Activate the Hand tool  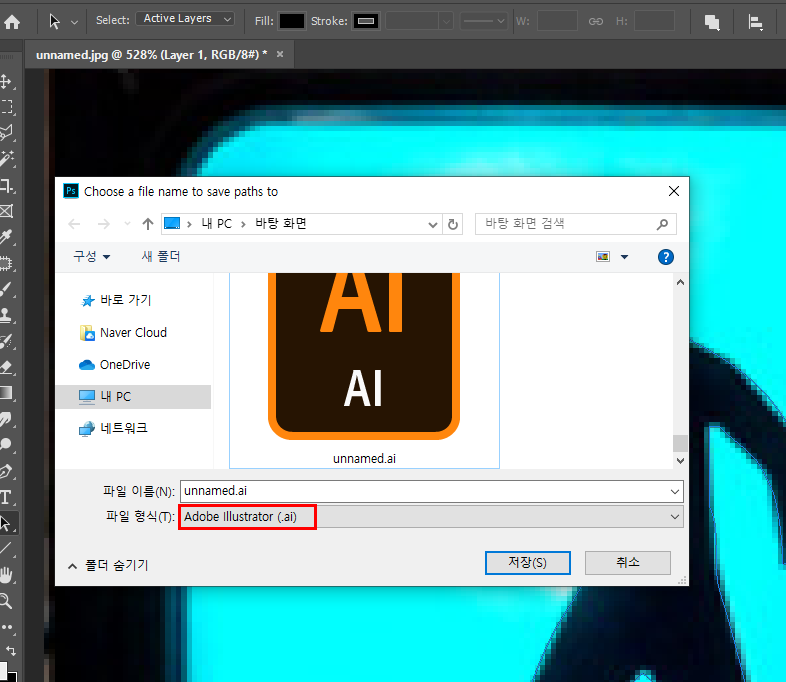click(x=6, y=575)
